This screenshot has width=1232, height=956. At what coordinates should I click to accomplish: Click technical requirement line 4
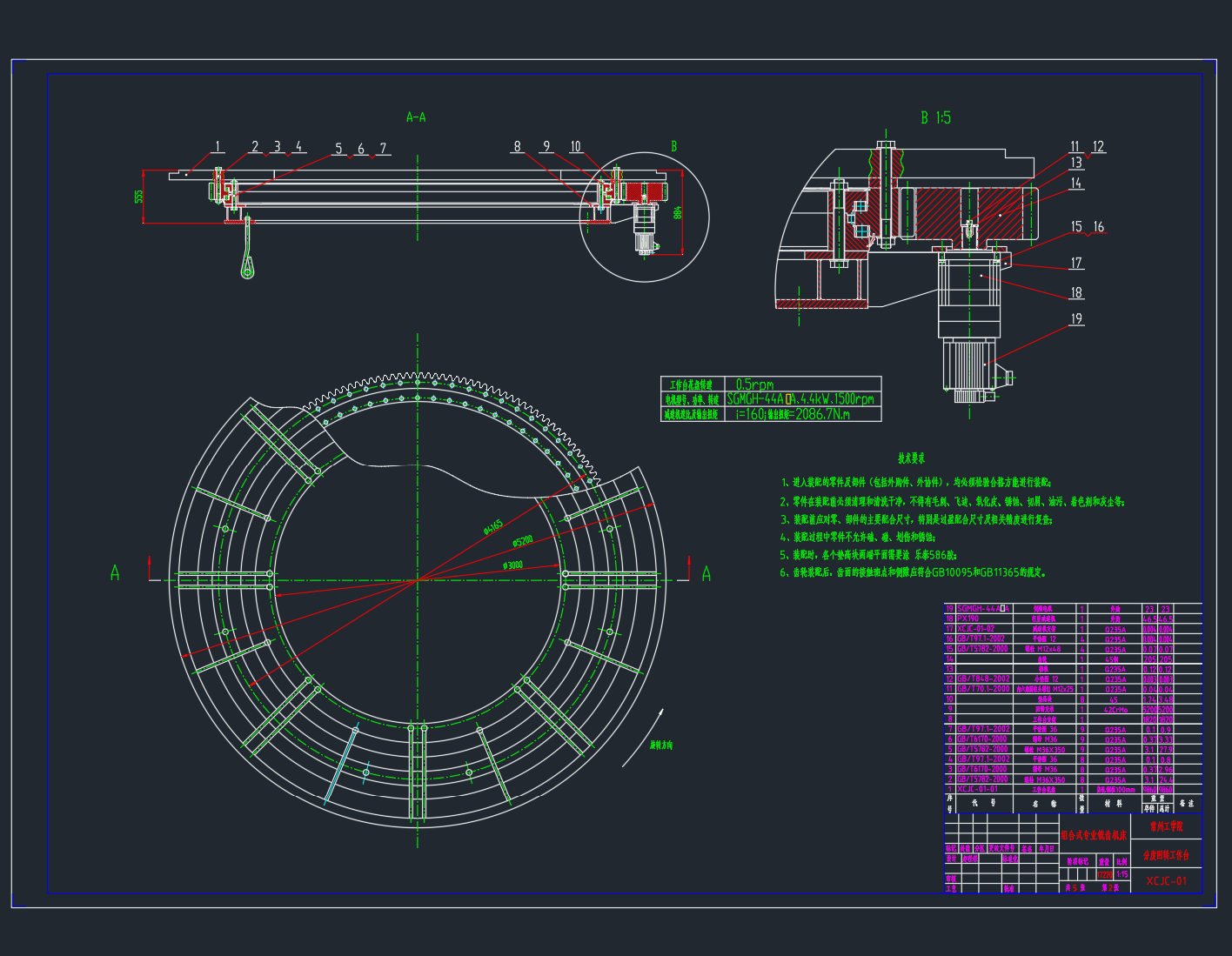(857, 537)
